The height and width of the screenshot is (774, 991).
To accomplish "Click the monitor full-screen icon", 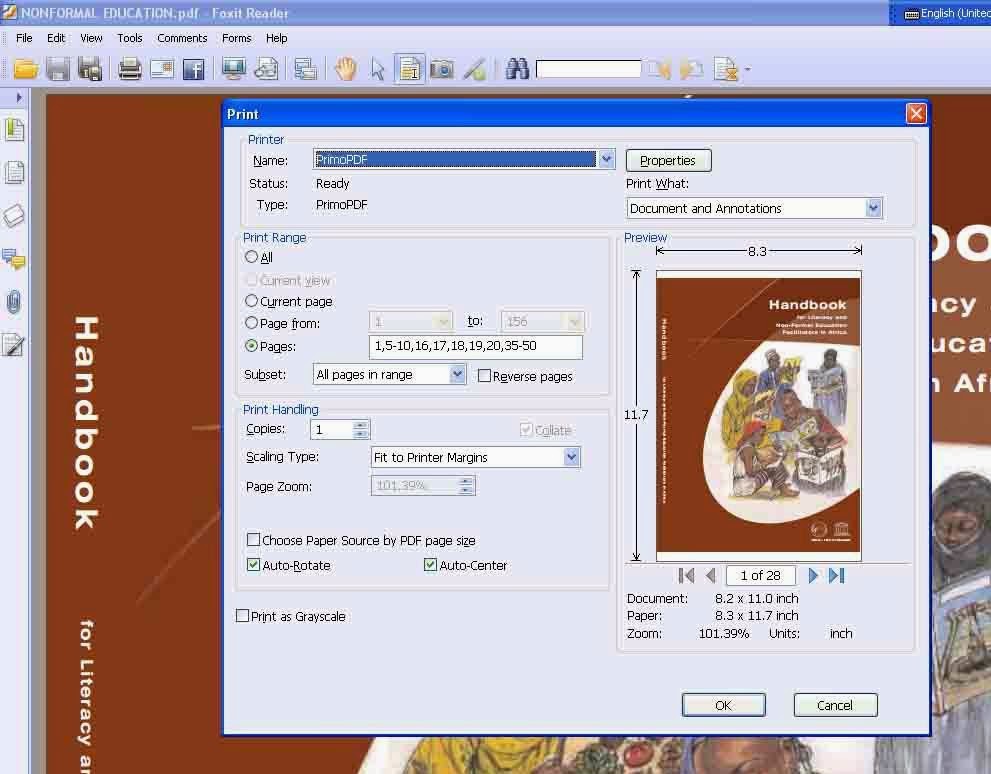I will pyautogui.click(x=233, y=68).
